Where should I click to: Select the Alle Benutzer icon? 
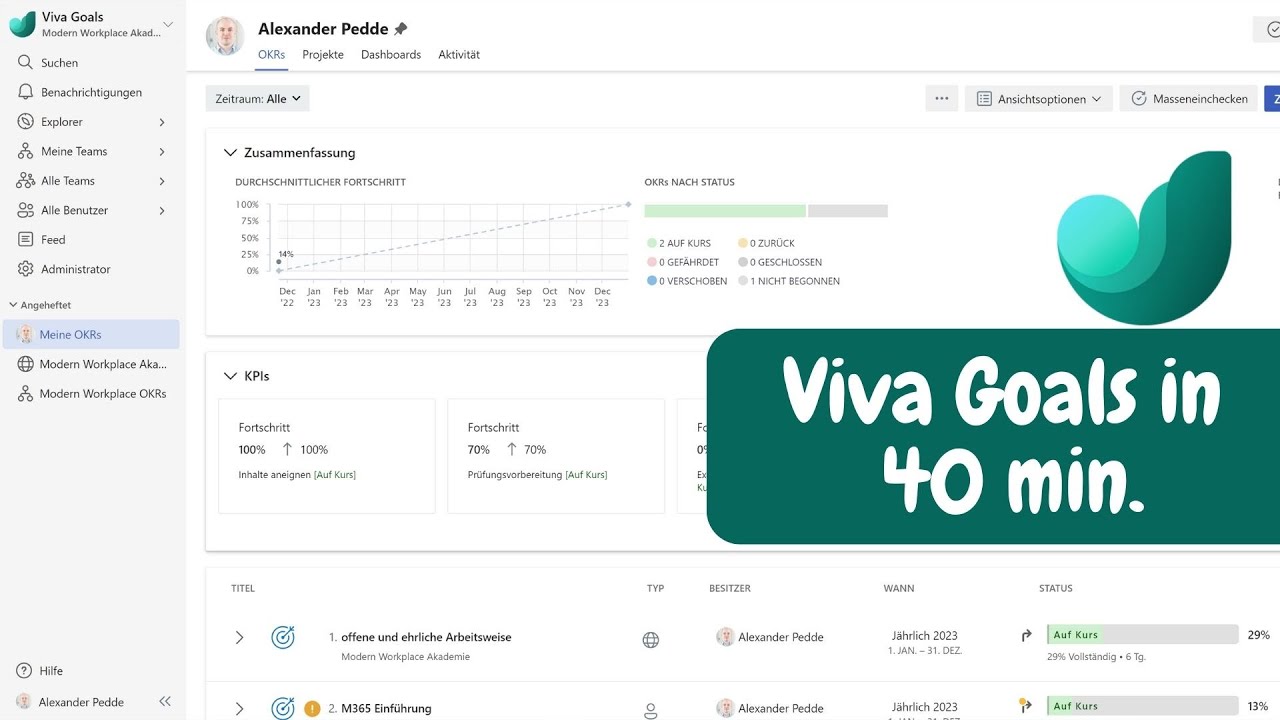click(x=26, y=210)
